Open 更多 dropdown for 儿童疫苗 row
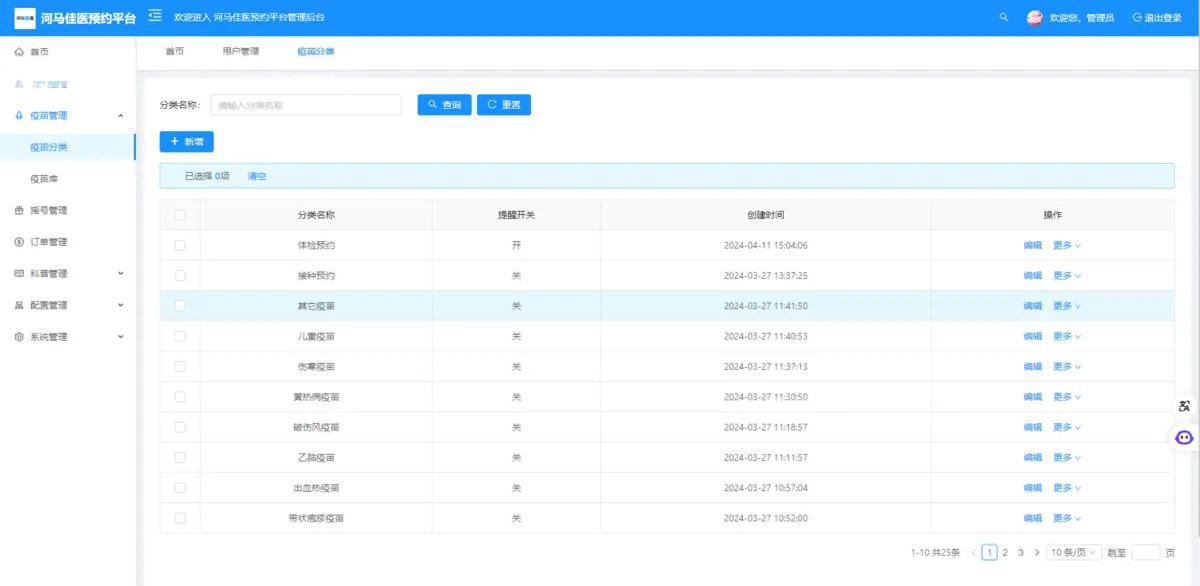The height and width of the screenshot is (586, 1200). pyautogui.click(x=1067, y=336)
